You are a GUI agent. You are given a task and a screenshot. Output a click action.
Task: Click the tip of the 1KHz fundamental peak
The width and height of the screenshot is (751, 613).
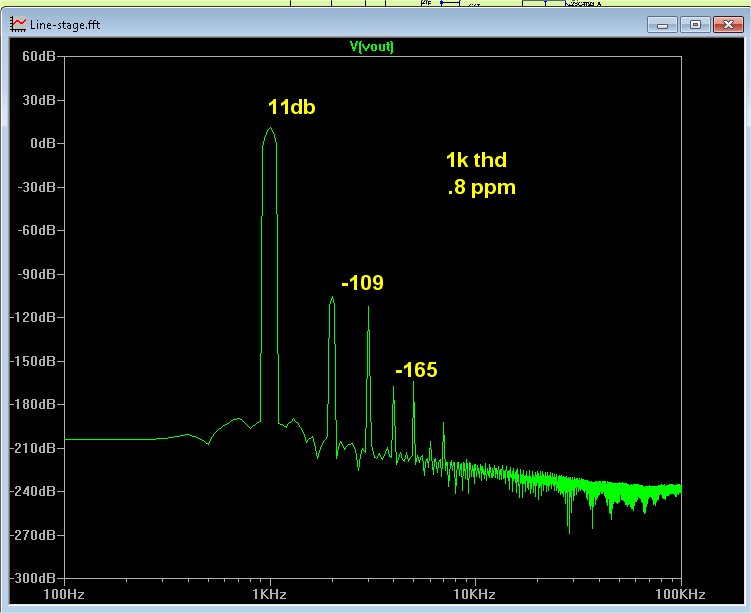tap(270, 128)
